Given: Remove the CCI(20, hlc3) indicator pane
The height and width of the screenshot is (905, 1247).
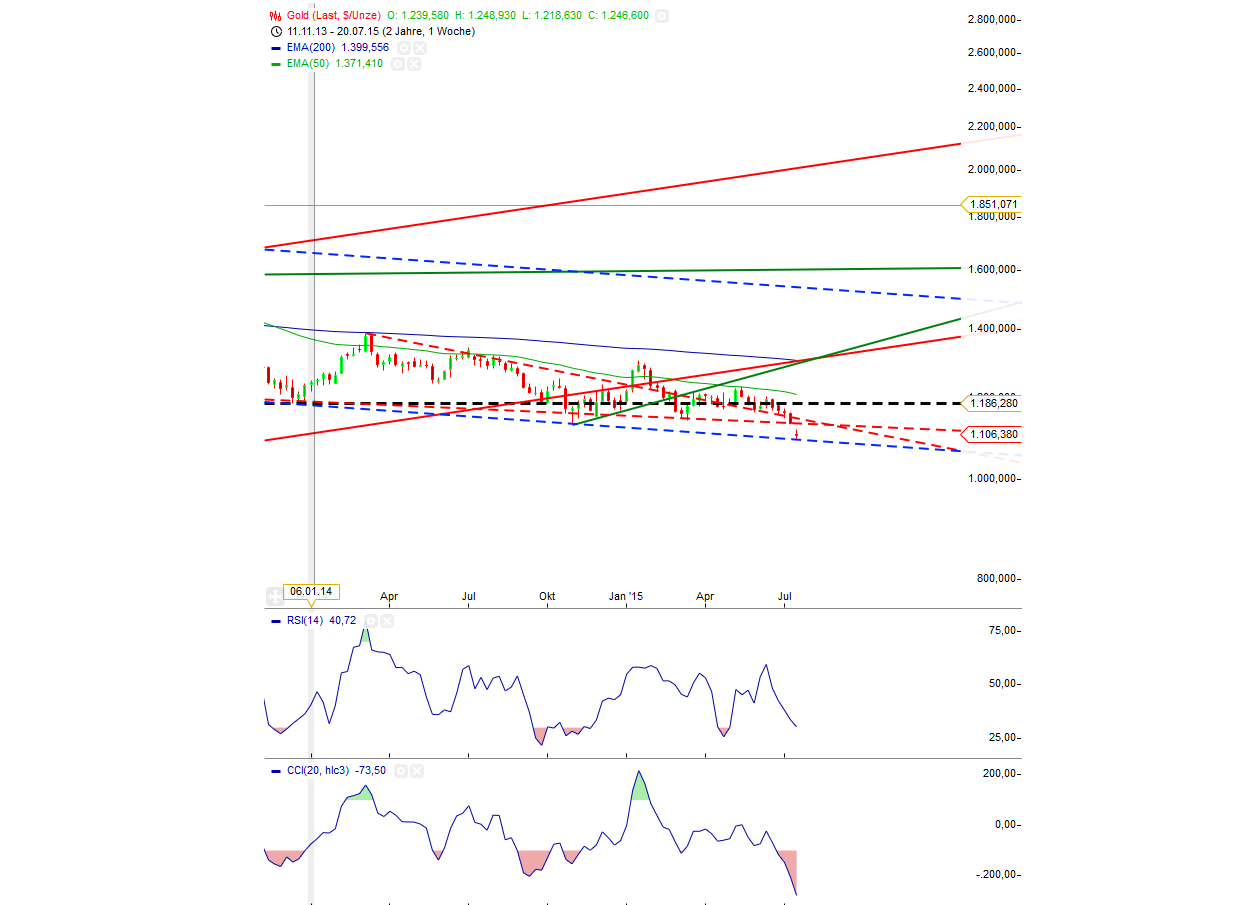Looking at the screenshot, I should (417, 771).
